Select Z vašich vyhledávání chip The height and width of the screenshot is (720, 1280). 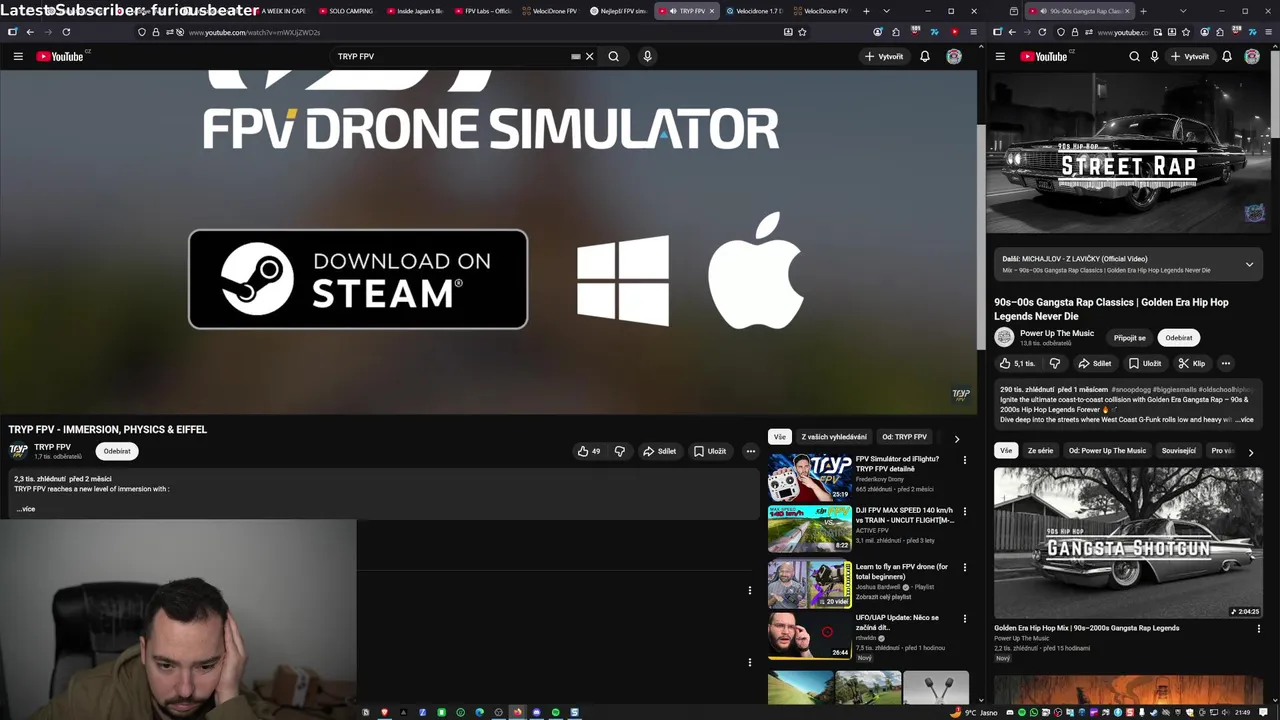click(x=834, y=437)
